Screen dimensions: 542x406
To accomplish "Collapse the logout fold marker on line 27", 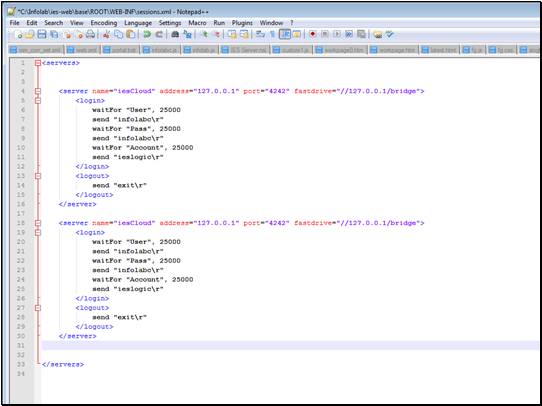I will coord(38,308).
